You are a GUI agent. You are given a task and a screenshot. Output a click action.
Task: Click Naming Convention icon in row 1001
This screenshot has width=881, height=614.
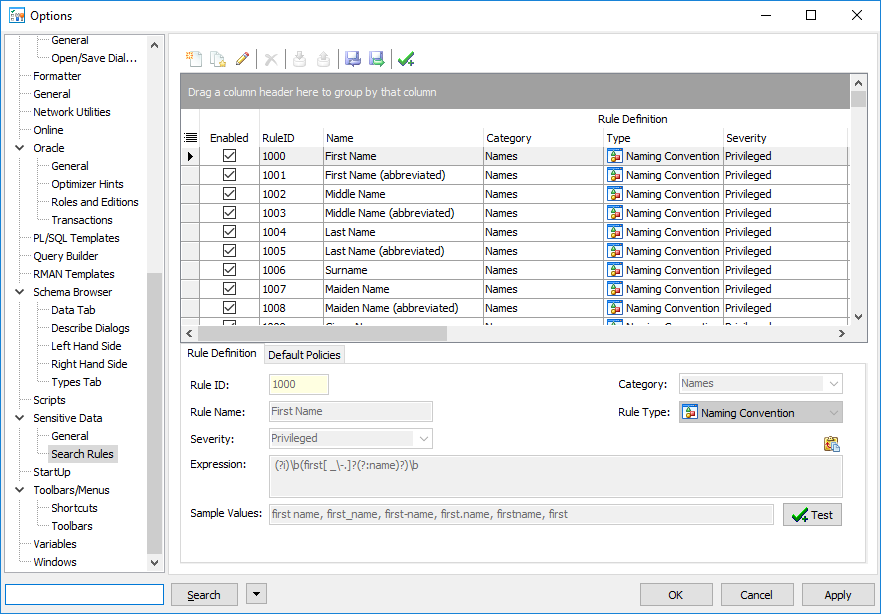(x=615, y=175)
